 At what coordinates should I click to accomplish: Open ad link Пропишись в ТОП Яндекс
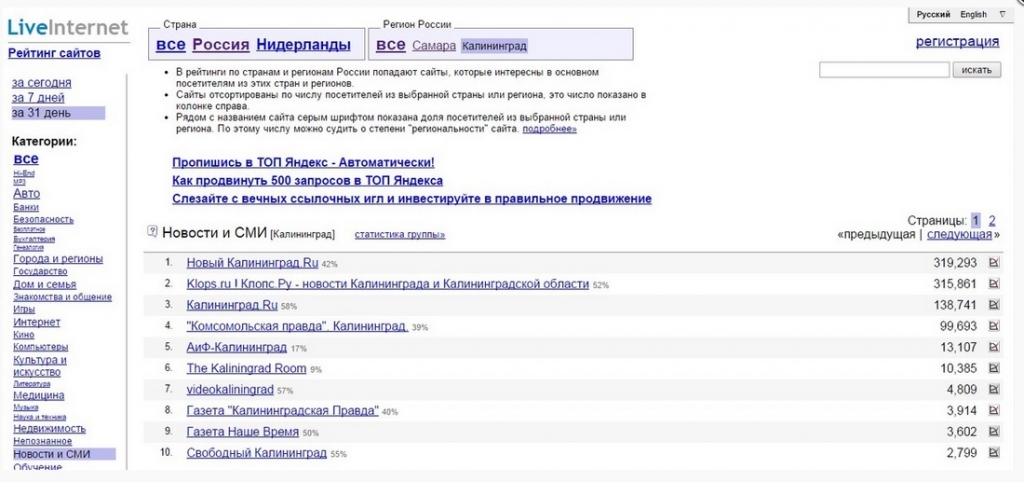click(303, 163)
